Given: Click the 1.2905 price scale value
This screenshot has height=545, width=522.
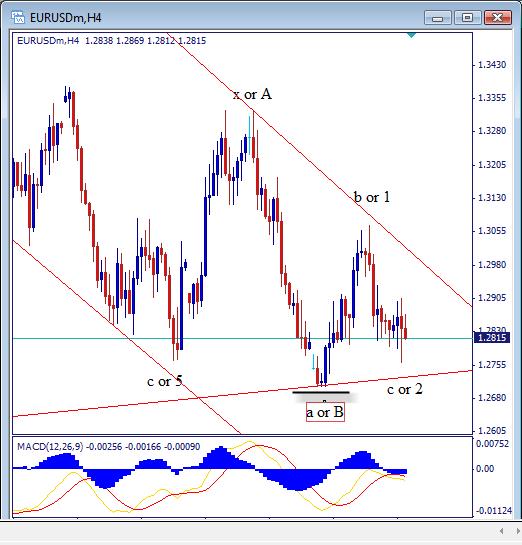Looking at the screenshot, I should (492, 298).
